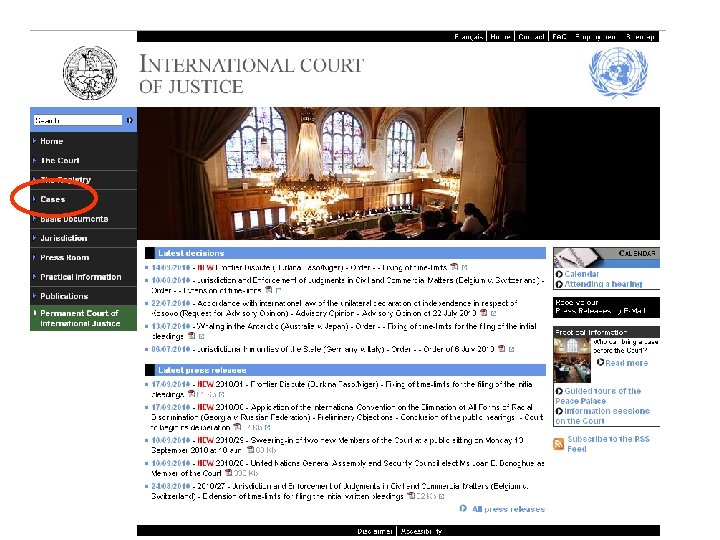
Task: Open the Jurisdiction sidebar menu item
Action: [x=83, y=238]
